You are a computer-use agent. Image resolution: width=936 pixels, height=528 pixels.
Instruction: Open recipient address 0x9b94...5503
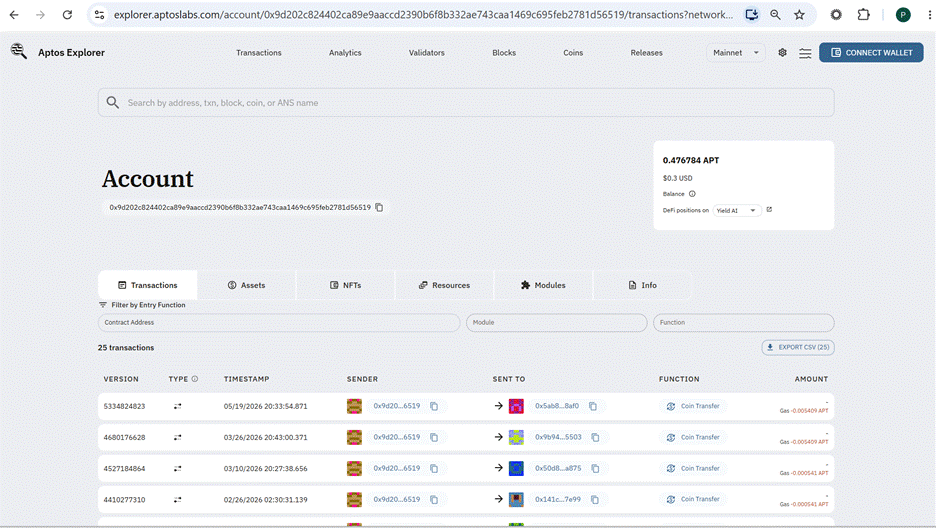(558, 437)
